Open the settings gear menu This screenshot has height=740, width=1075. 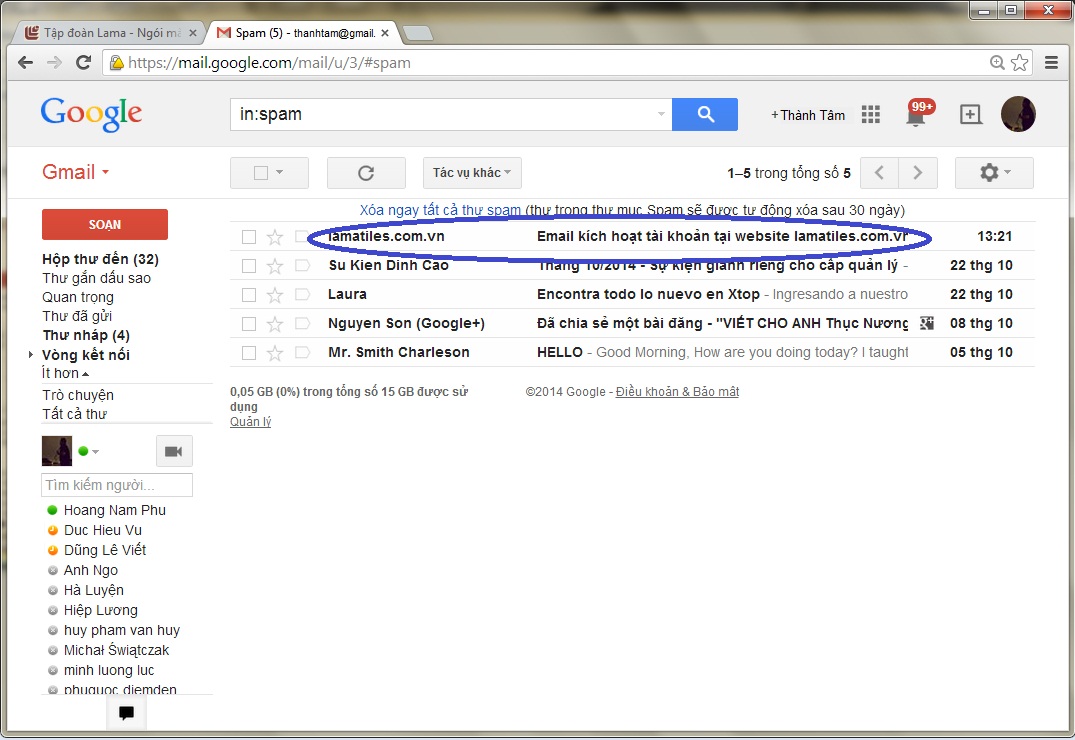[x=994, y=173]
